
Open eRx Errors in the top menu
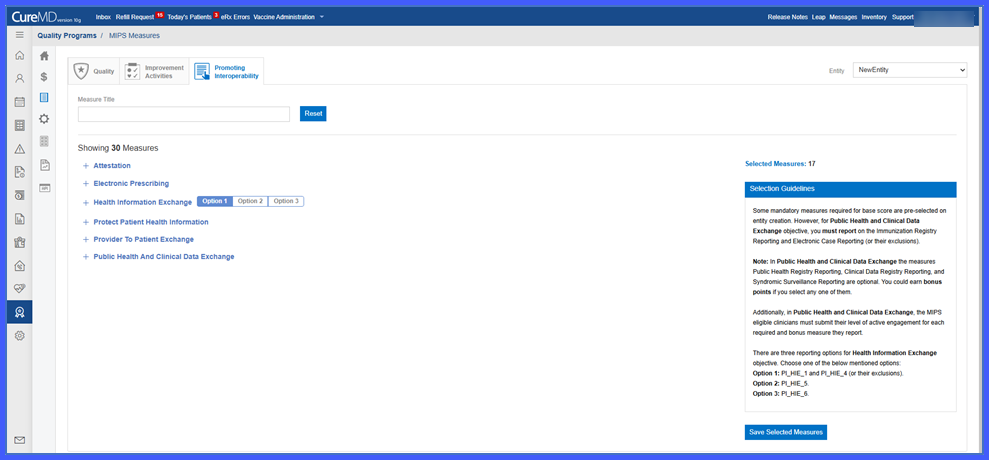pyautogui.click(x=236, y=17)
